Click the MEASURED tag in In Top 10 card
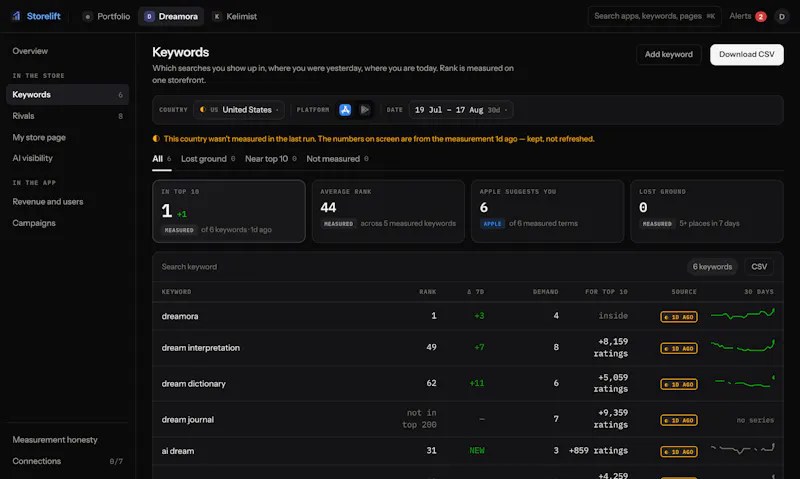The width and height of the screenshot is (800, 479). [x=179, y=230]
